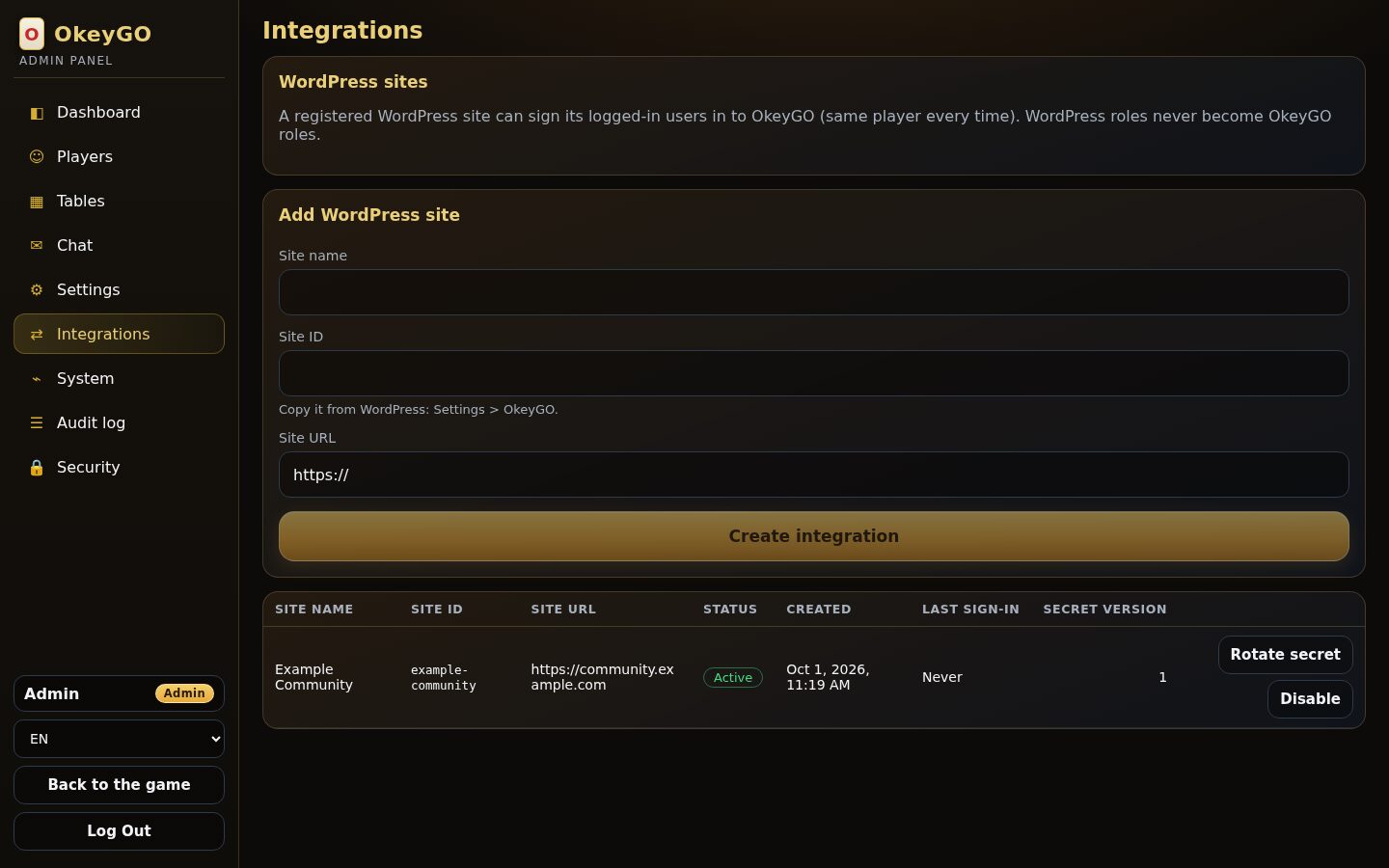Click the Integrations page heading
The image size is (1389, 868).
(342, 31)
